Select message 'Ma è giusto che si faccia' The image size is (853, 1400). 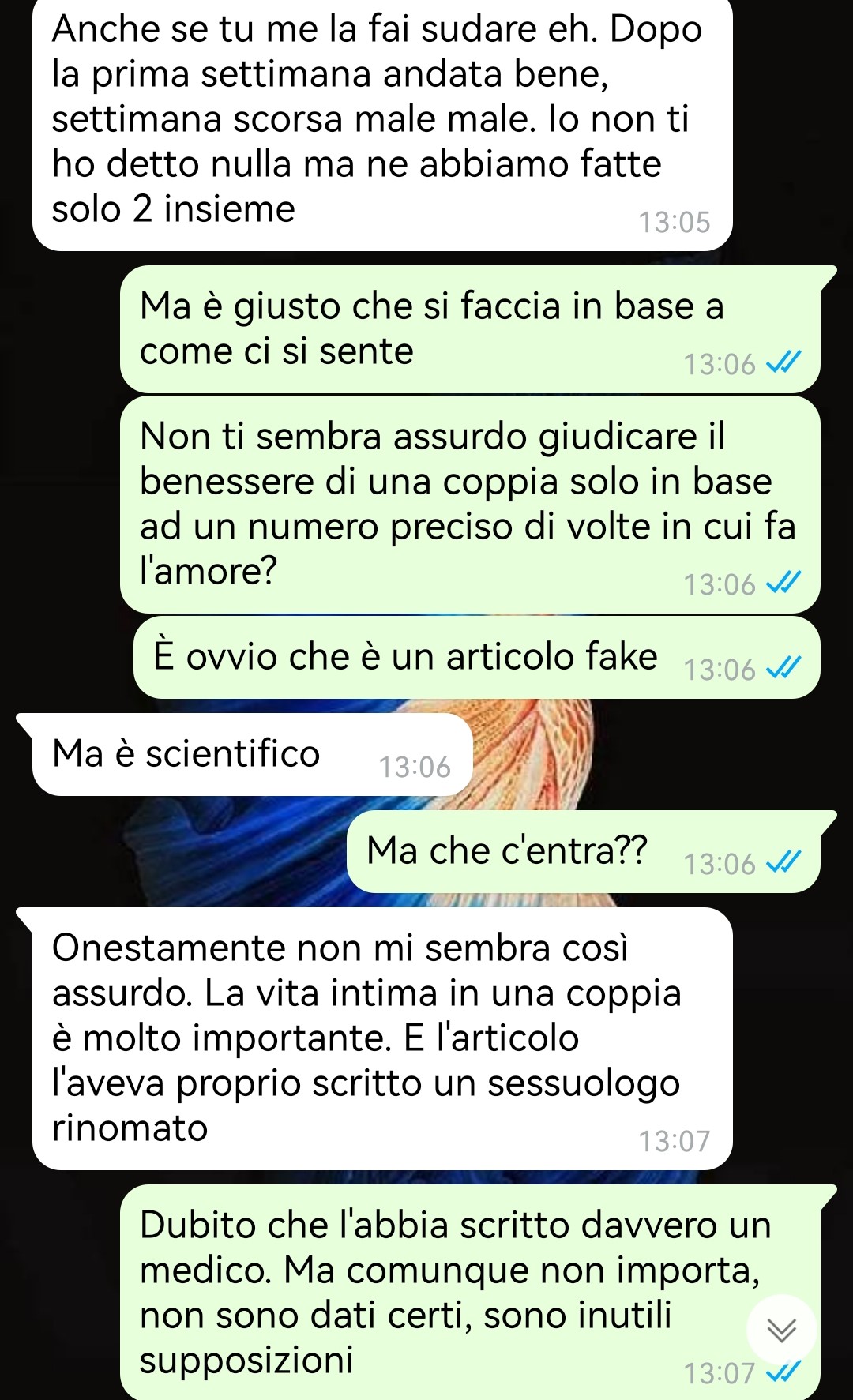coord(470,329)
